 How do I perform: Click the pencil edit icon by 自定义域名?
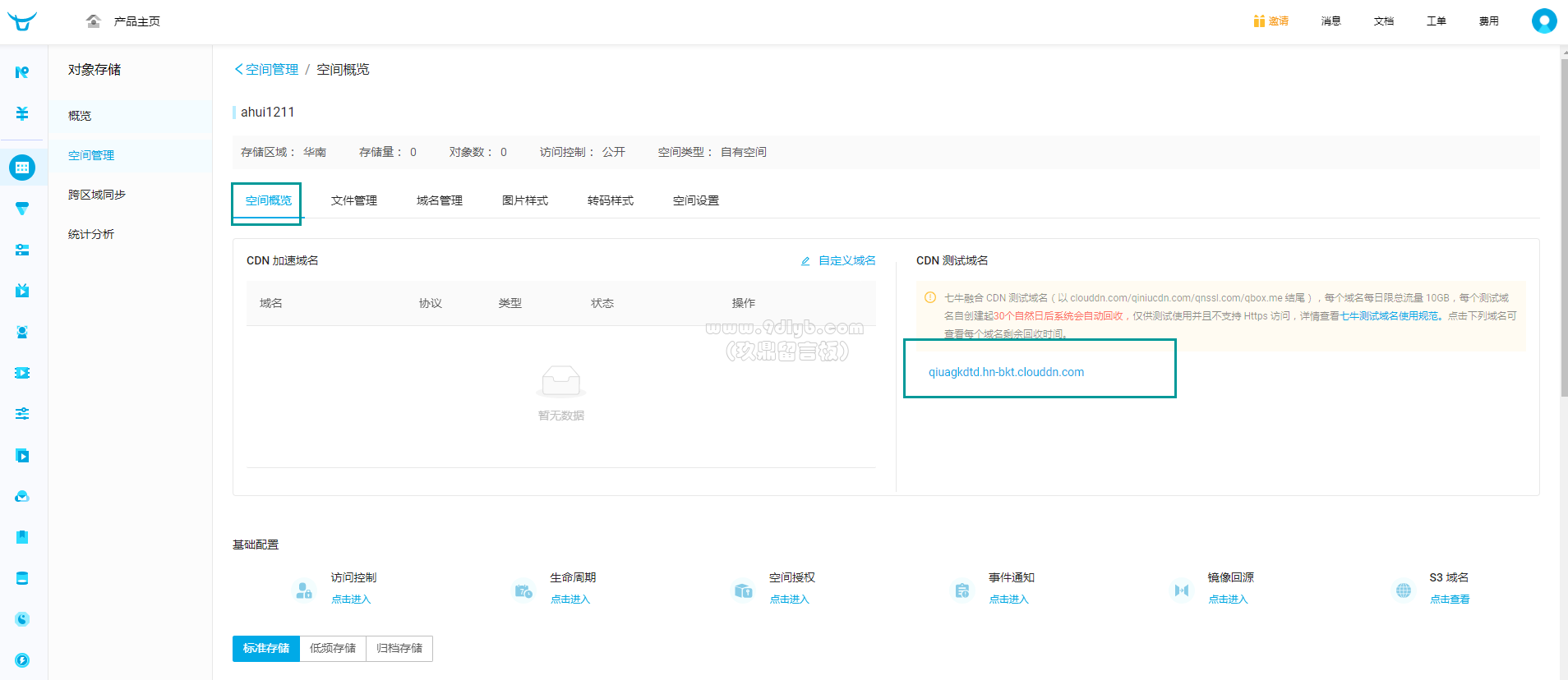(x=805, y=261)
